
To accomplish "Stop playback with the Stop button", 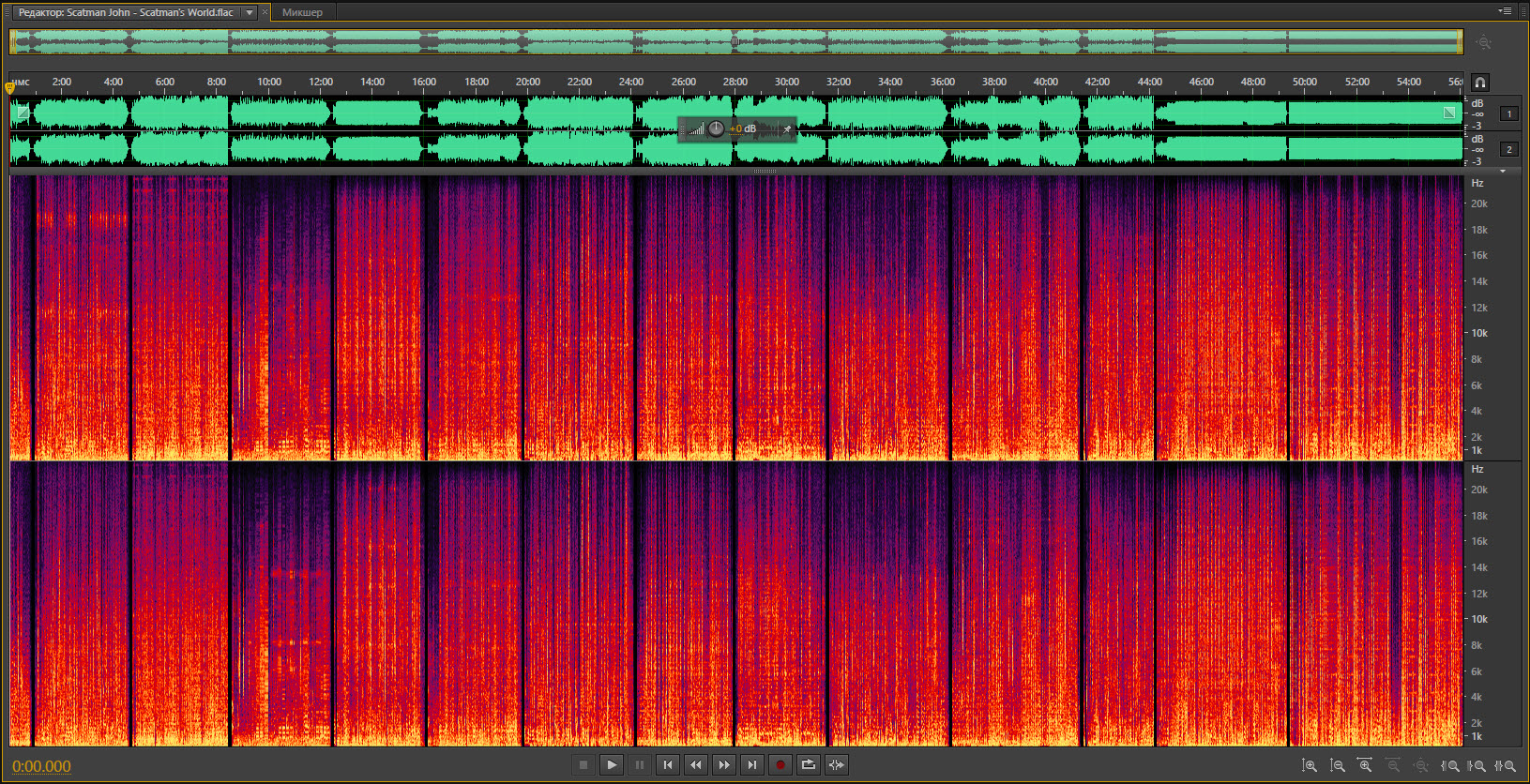I will point(583,765).
